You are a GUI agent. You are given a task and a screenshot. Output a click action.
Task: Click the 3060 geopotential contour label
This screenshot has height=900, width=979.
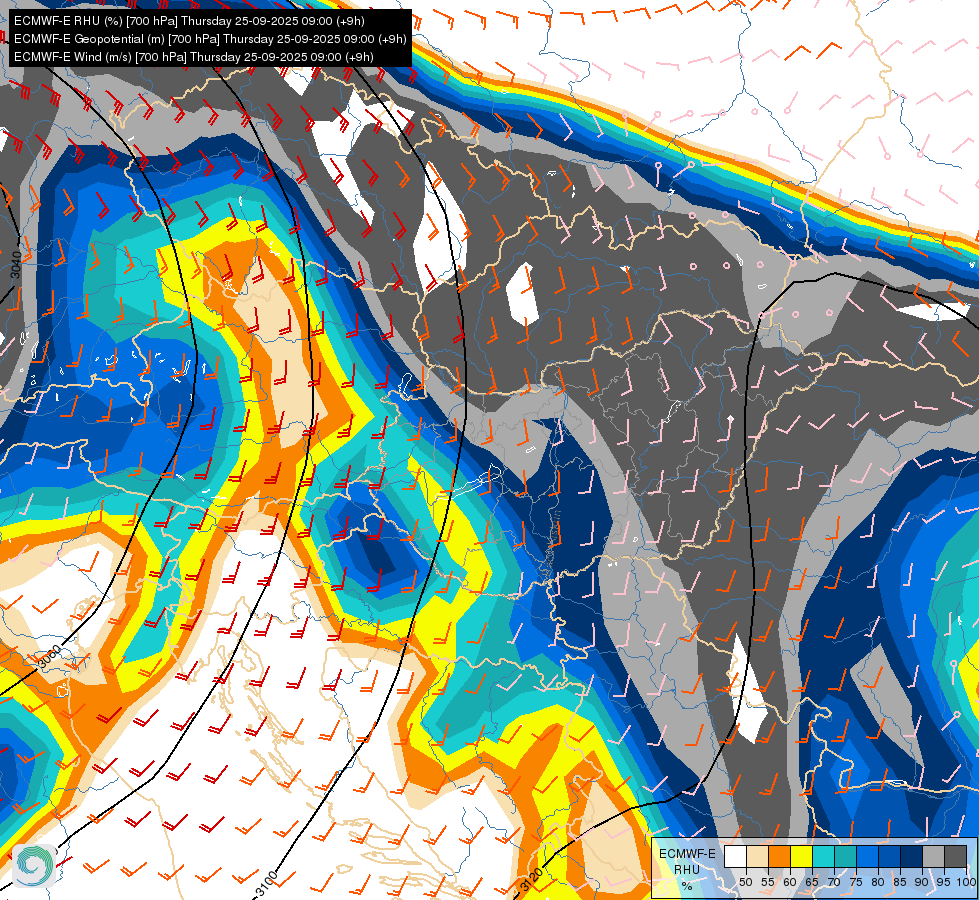point(49,658)
